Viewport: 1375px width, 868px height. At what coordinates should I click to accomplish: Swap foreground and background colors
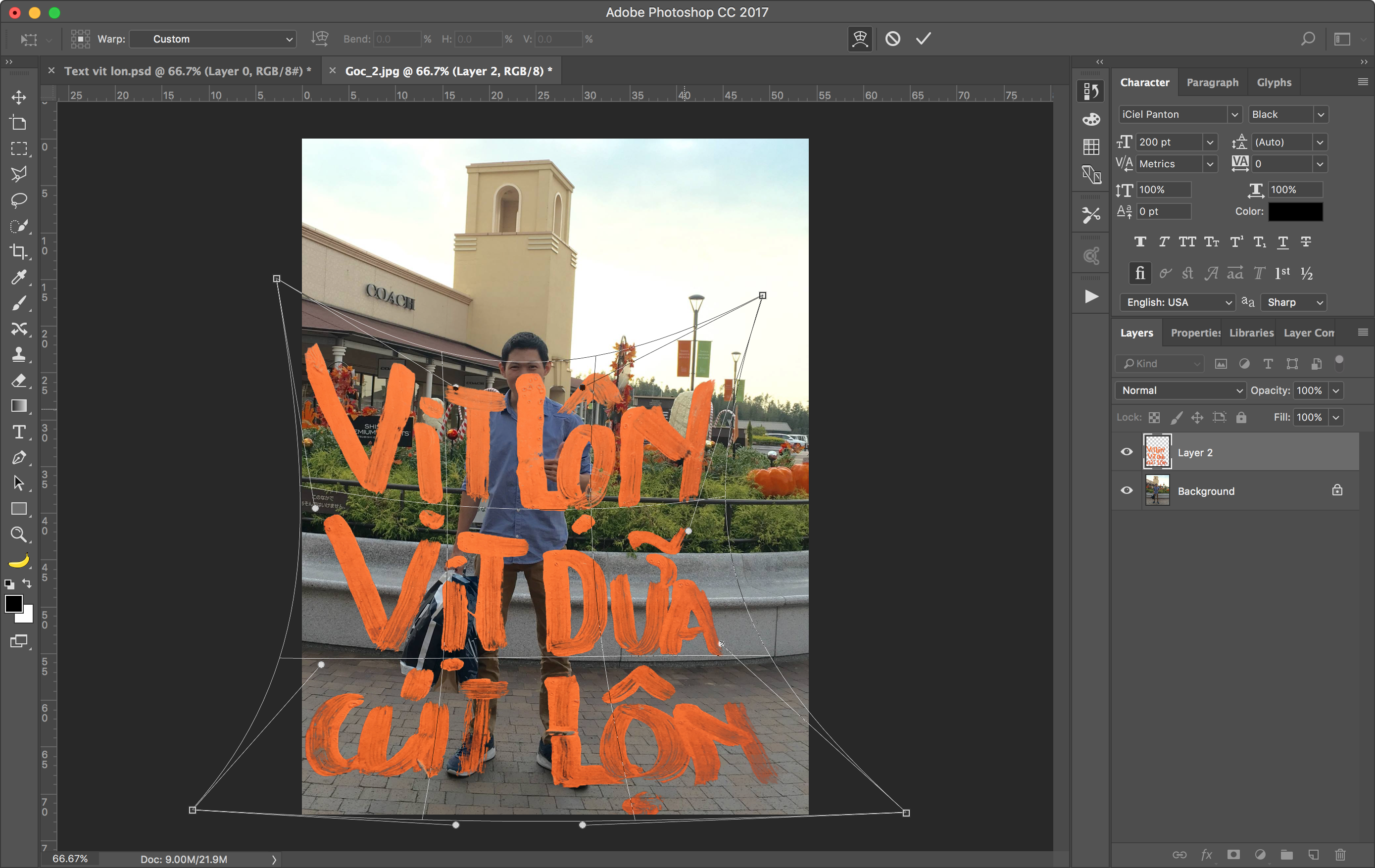point(27,583)
